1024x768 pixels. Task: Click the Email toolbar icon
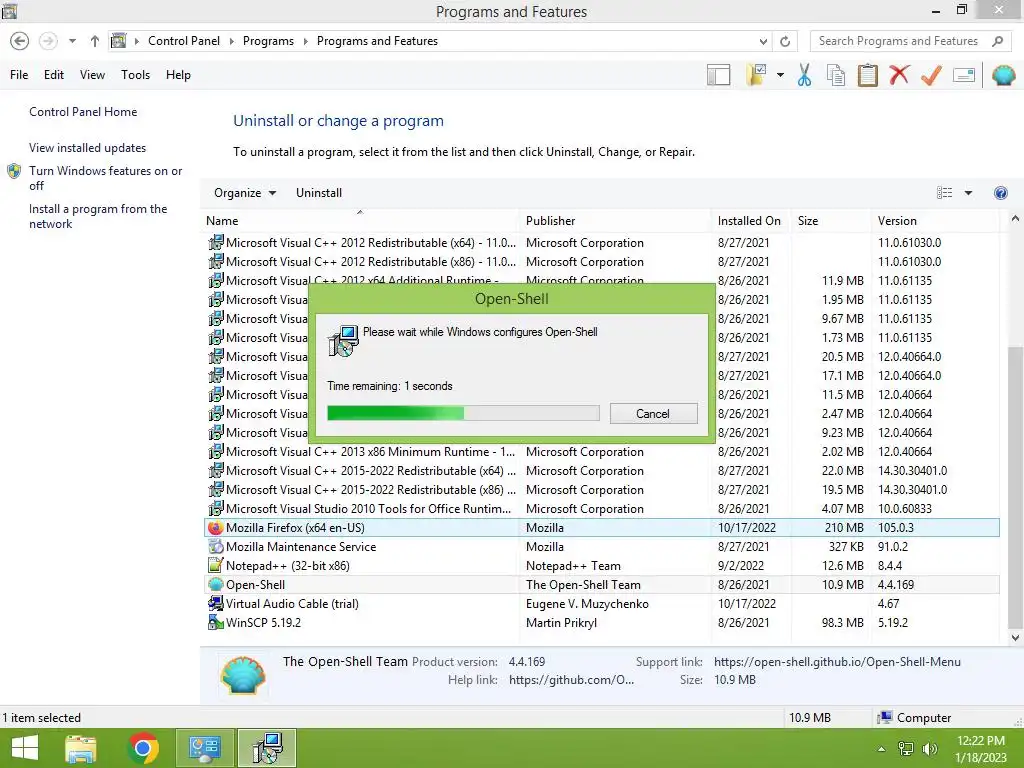coord(964,75)
